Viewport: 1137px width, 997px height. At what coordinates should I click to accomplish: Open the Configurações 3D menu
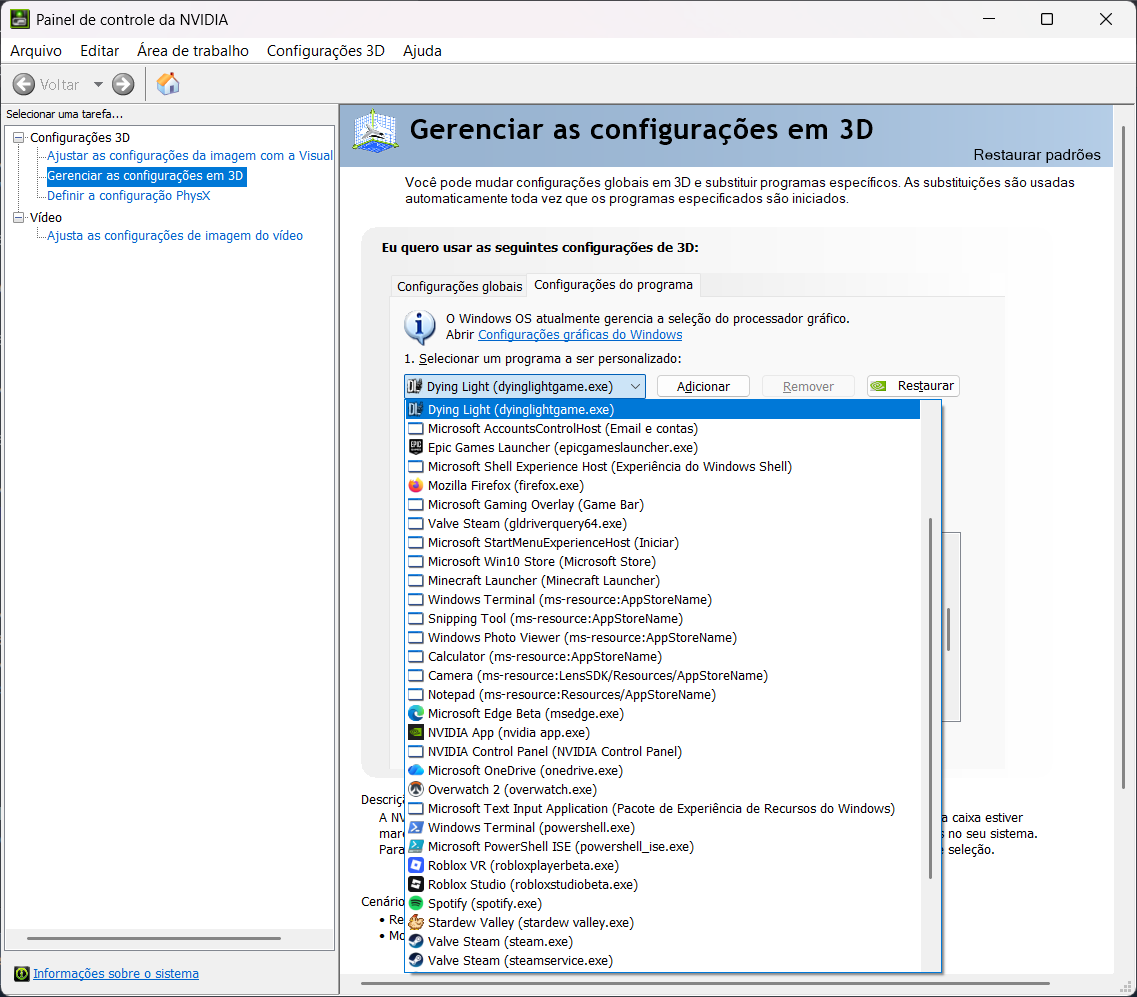click(326, 51)
